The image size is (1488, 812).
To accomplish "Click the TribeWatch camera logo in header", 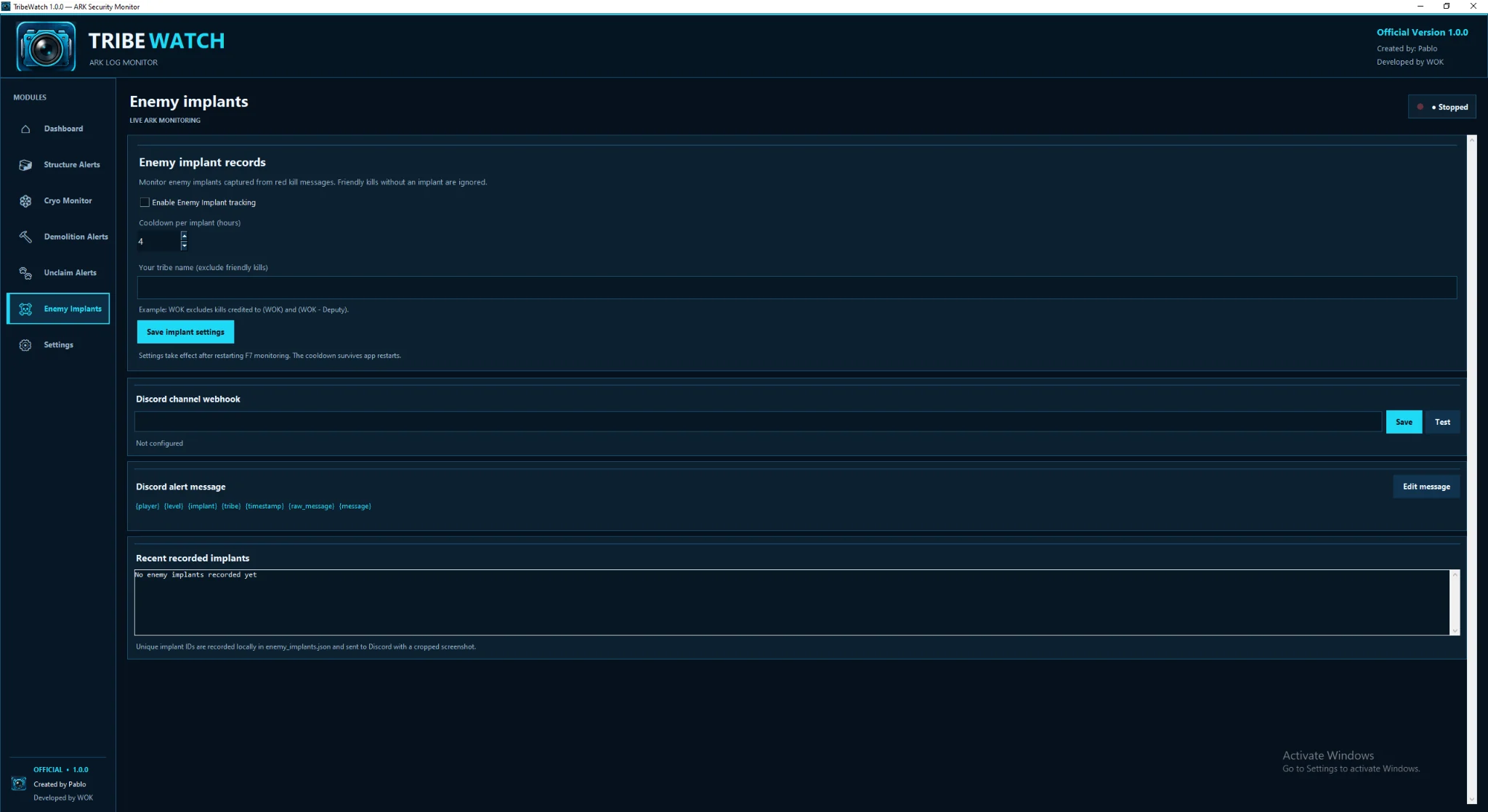I will [x=46, y=46].
